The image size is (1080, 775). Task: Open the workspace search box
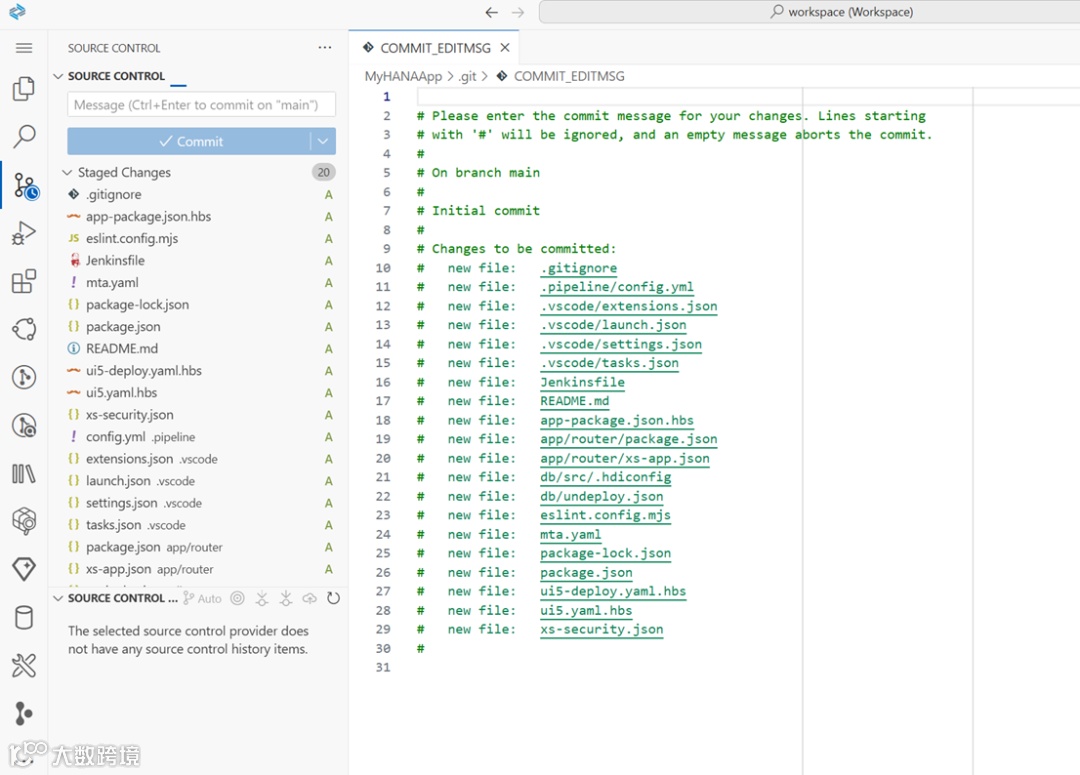click(809, 12)
